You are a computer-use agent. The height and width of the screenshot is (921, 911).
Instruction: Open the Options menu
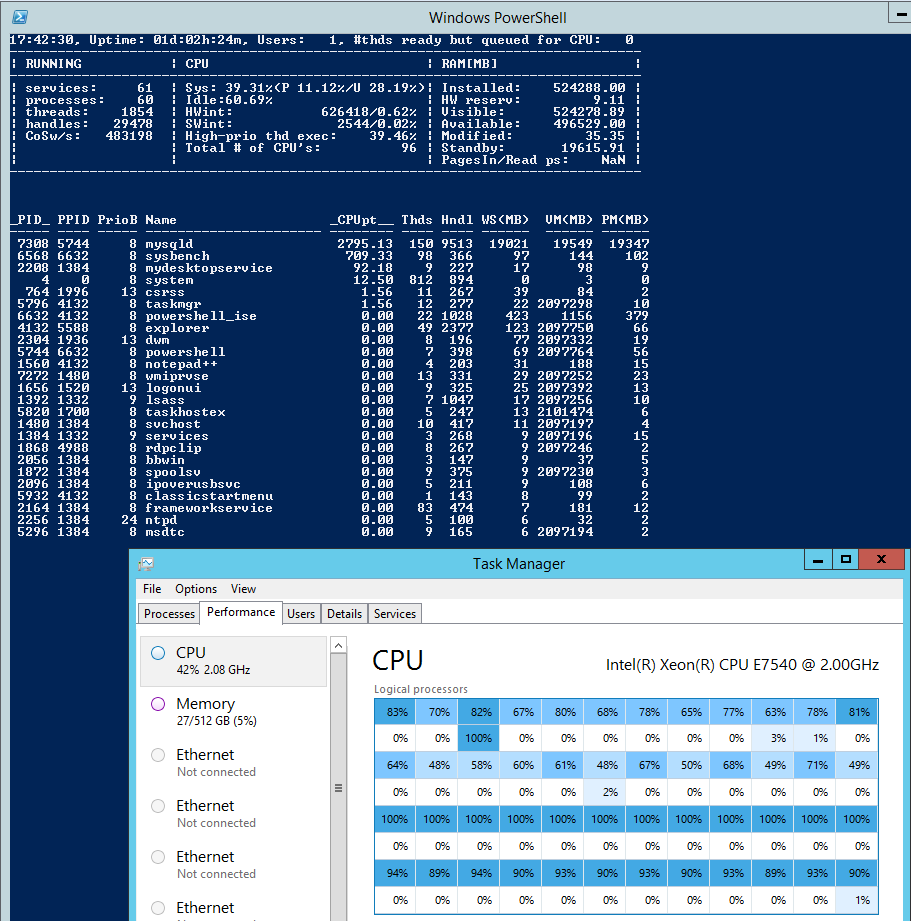195,589
